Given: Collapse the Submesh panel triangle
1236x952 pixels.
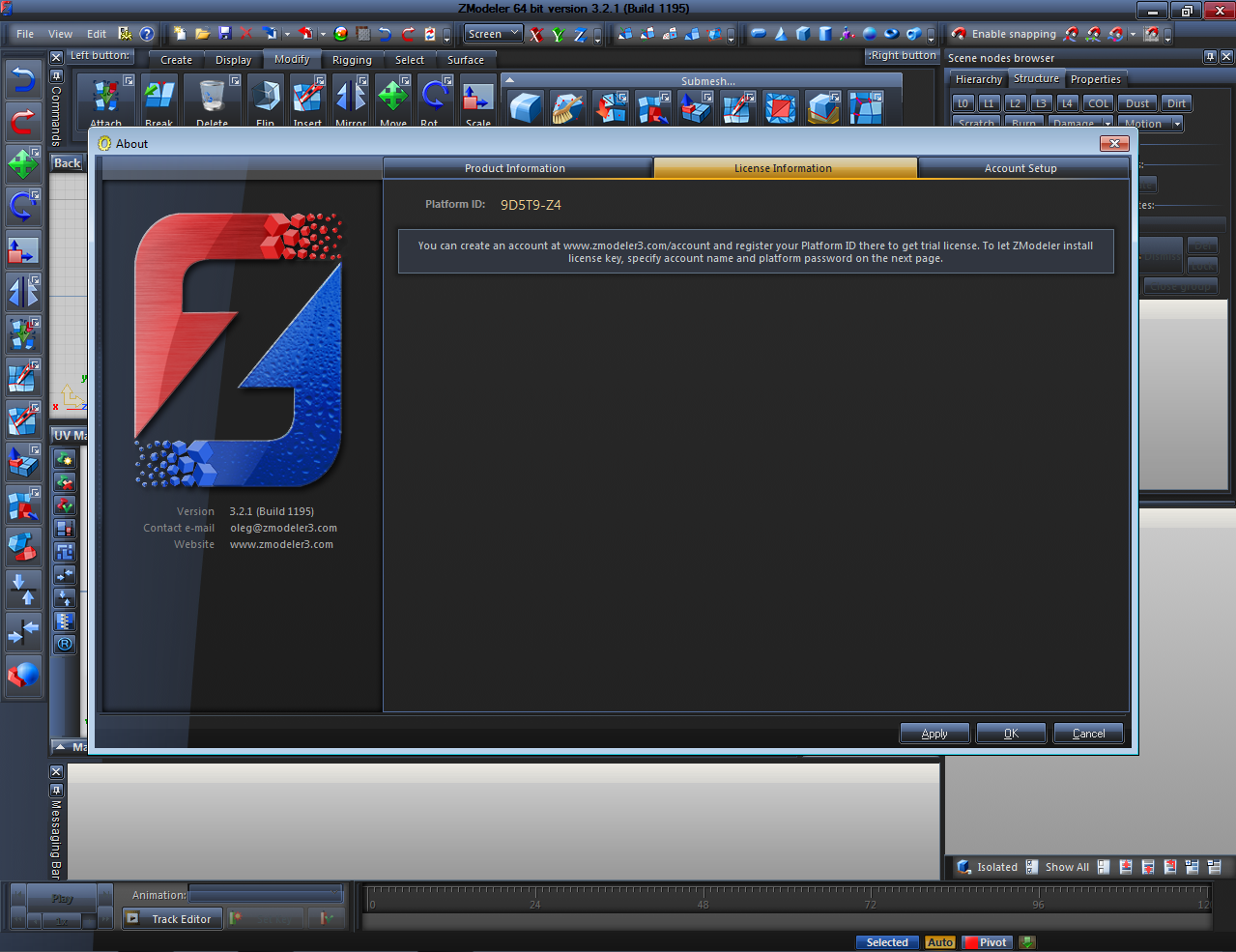Looking at the screenshot, I should coord(509,80).
